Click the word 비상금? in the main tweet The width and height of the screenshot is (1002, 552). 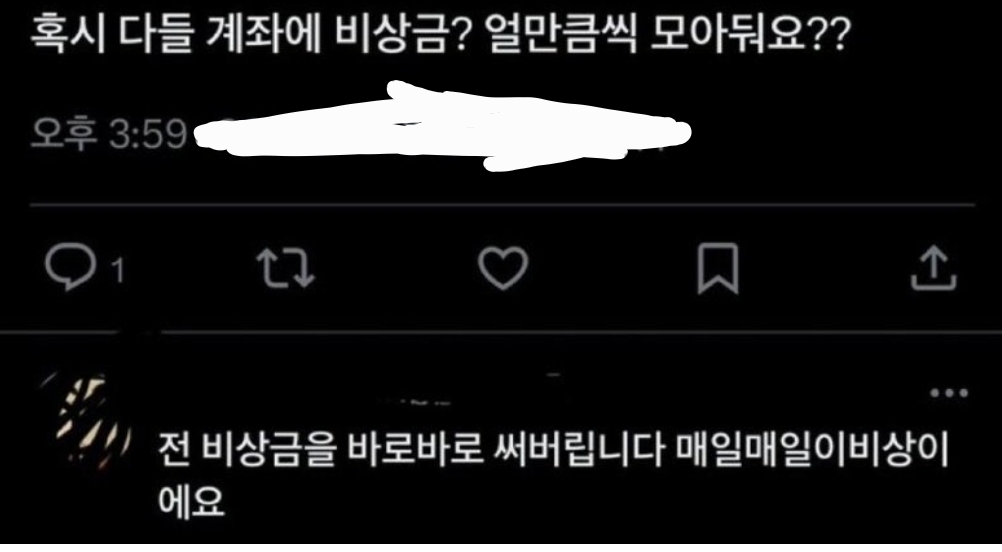(403, 34)
